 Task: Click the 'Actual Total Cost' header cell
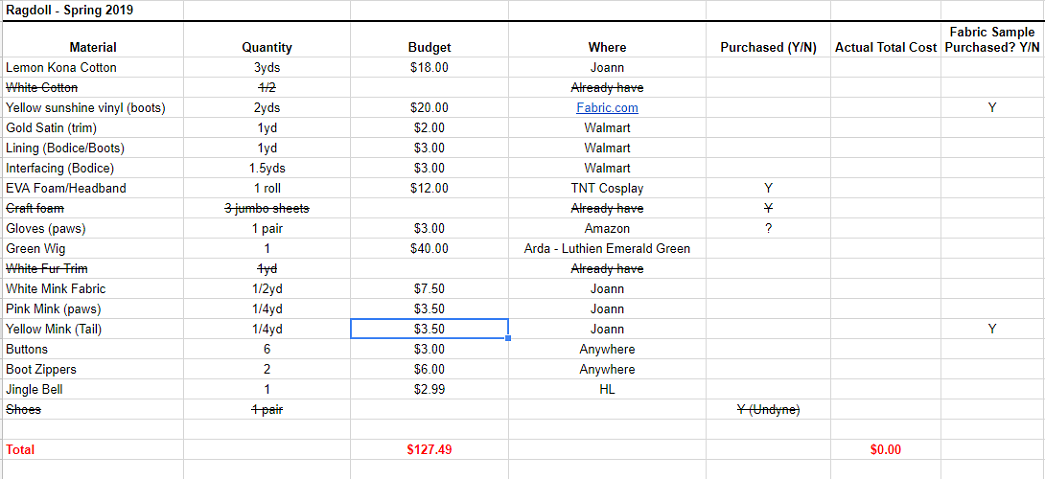pyautogui.click(x=886, y=40)
